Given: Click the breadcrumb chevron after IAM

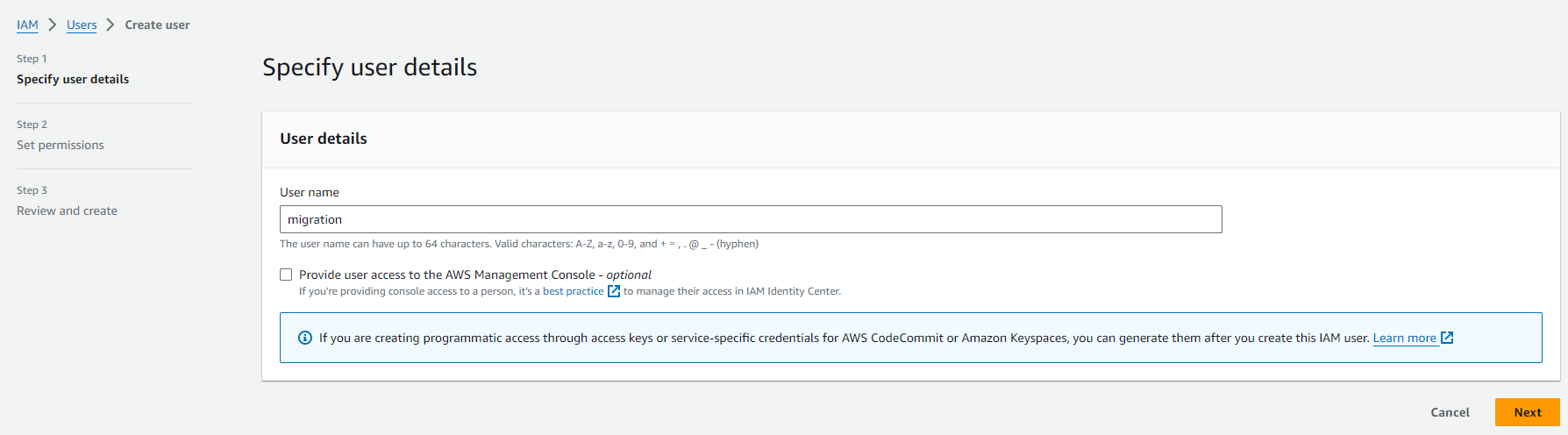Looking at the screenshot, I should click(x=53, y=25).
